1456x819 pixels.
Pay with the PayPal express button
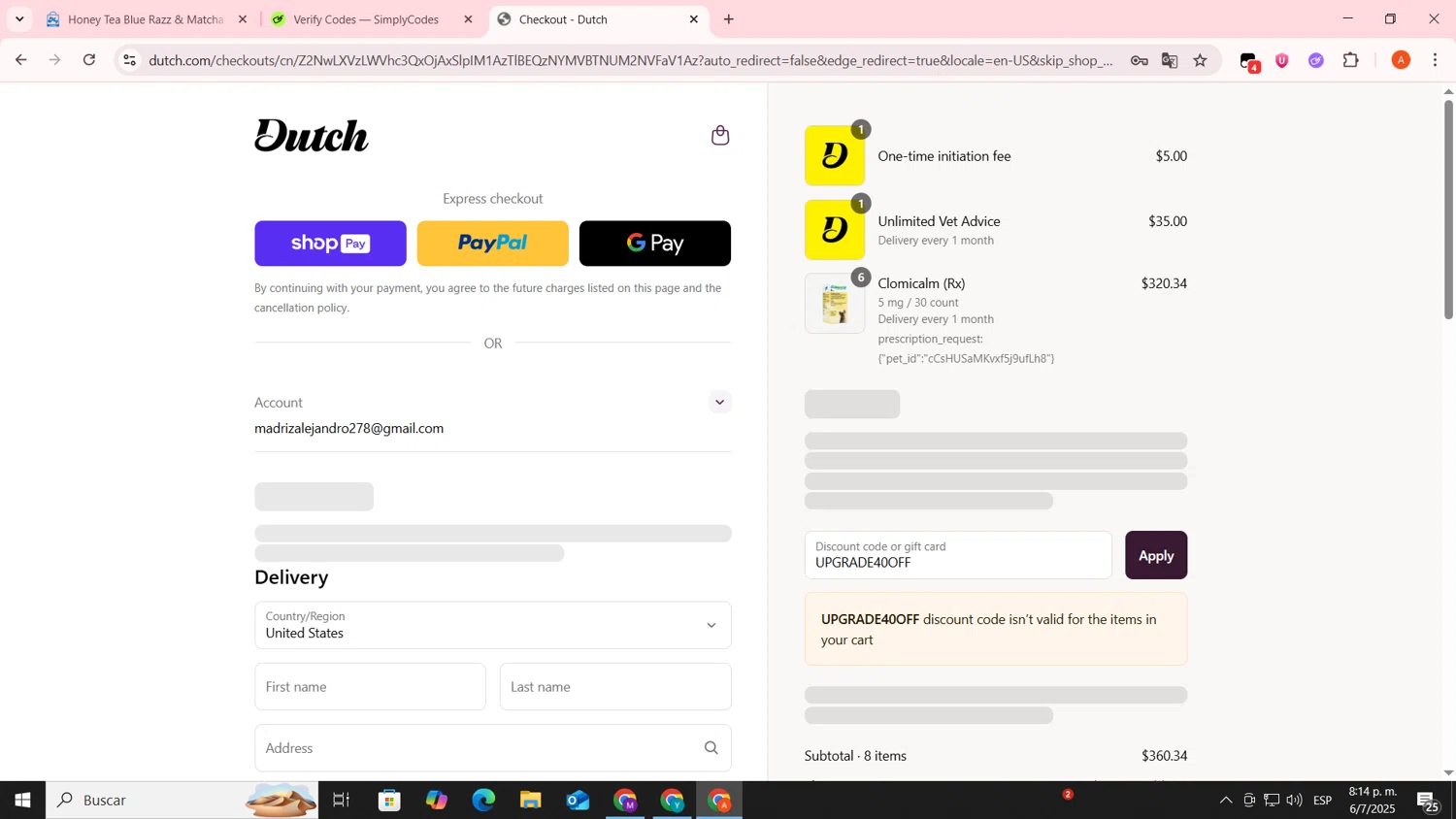click(493, 244)
